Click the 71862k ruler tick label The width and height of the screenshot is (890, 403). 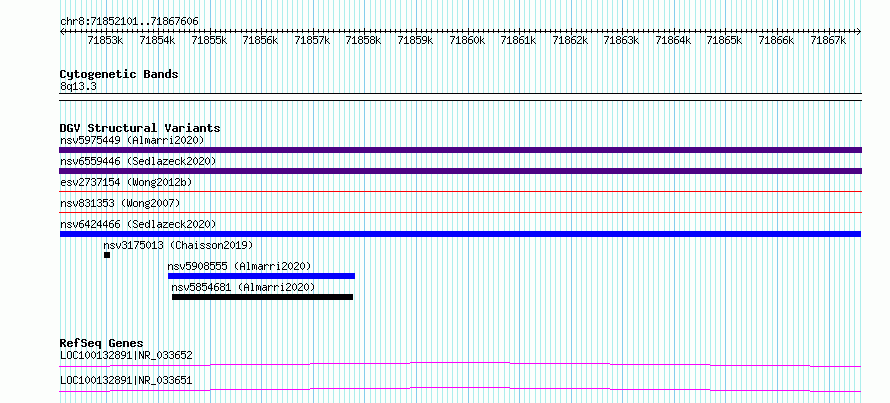[569, 40]
